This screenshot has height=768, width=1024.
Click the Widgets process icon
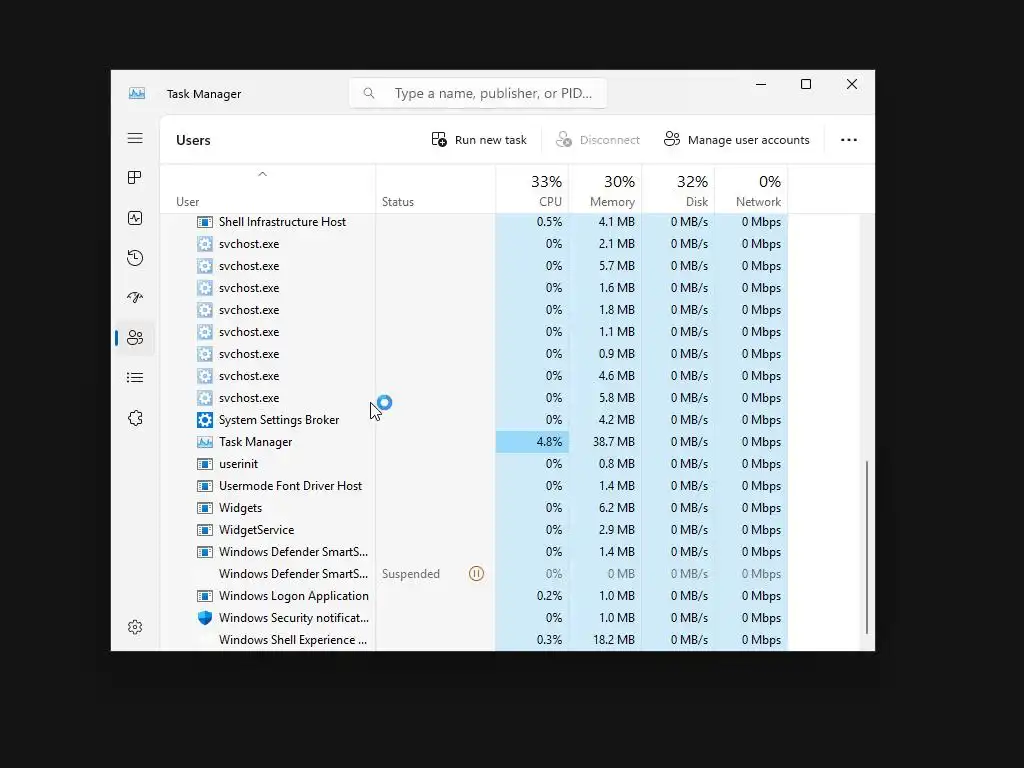click(x=204, y=508)
